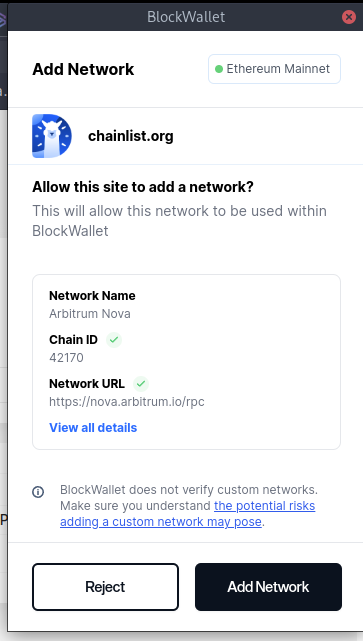Close the BlockWallet window with red X

tap(349, 17)
